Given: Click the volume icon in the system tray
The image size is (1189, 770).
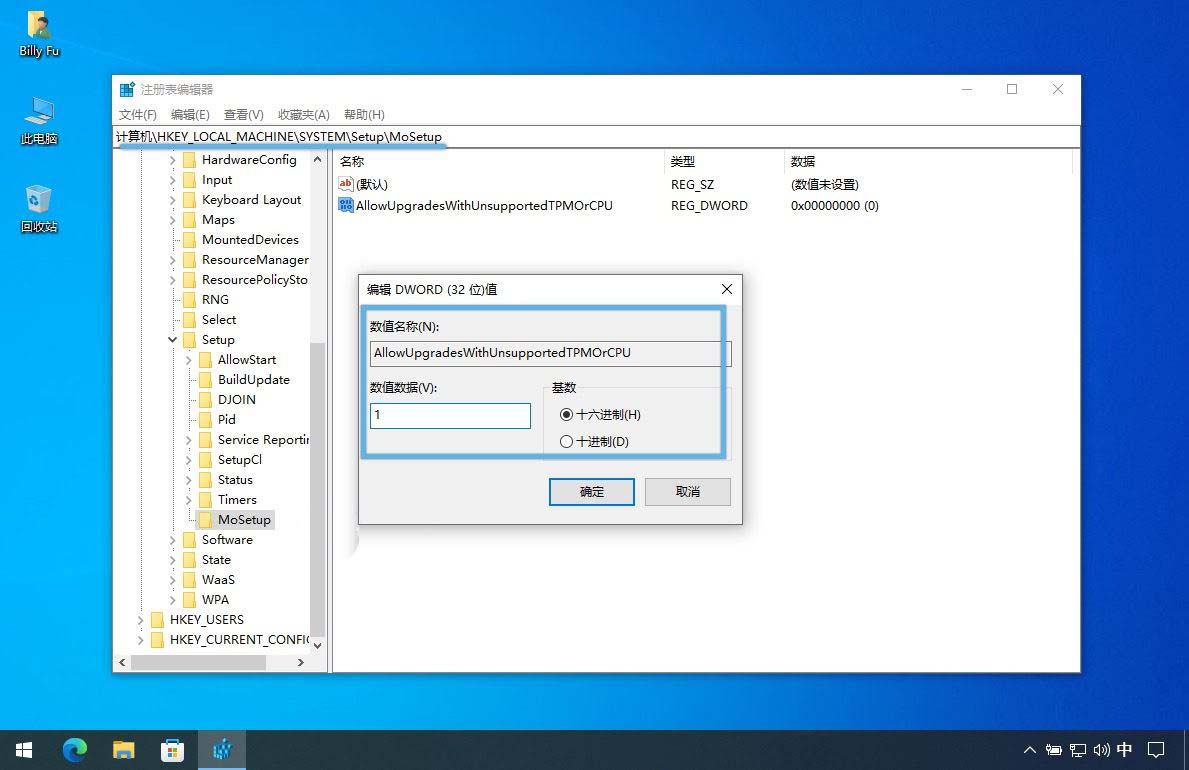Looking at the screenshot, I should point(1102,749).
